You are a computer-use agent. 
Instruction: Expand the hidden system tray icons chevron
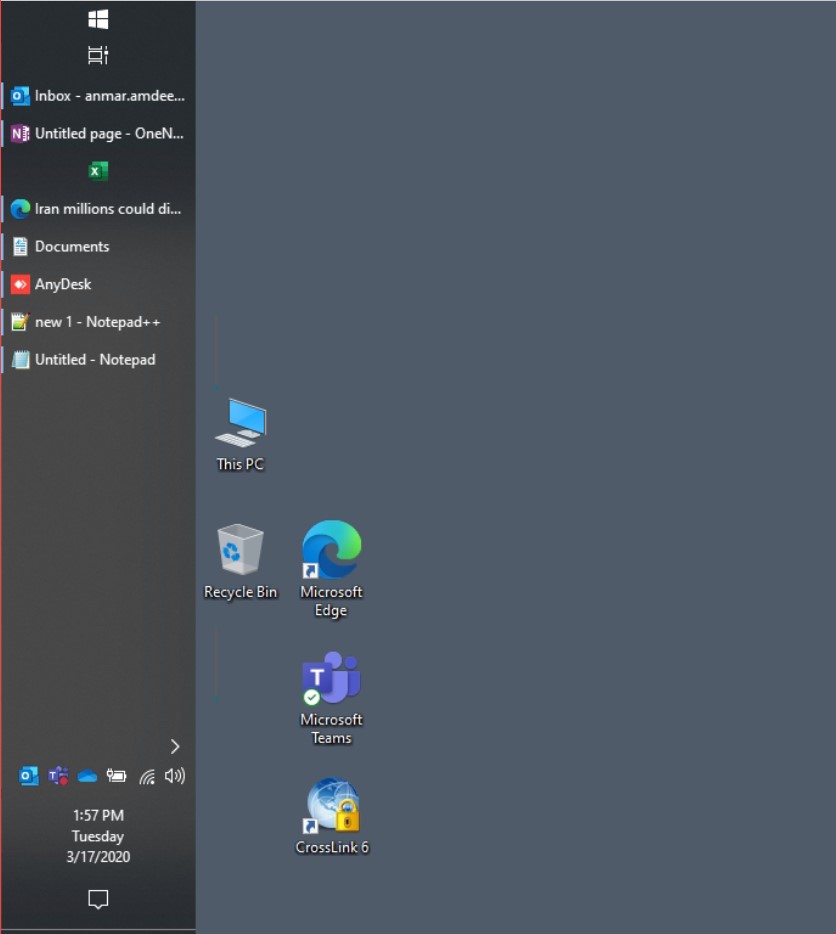click(x=175, y=746)
